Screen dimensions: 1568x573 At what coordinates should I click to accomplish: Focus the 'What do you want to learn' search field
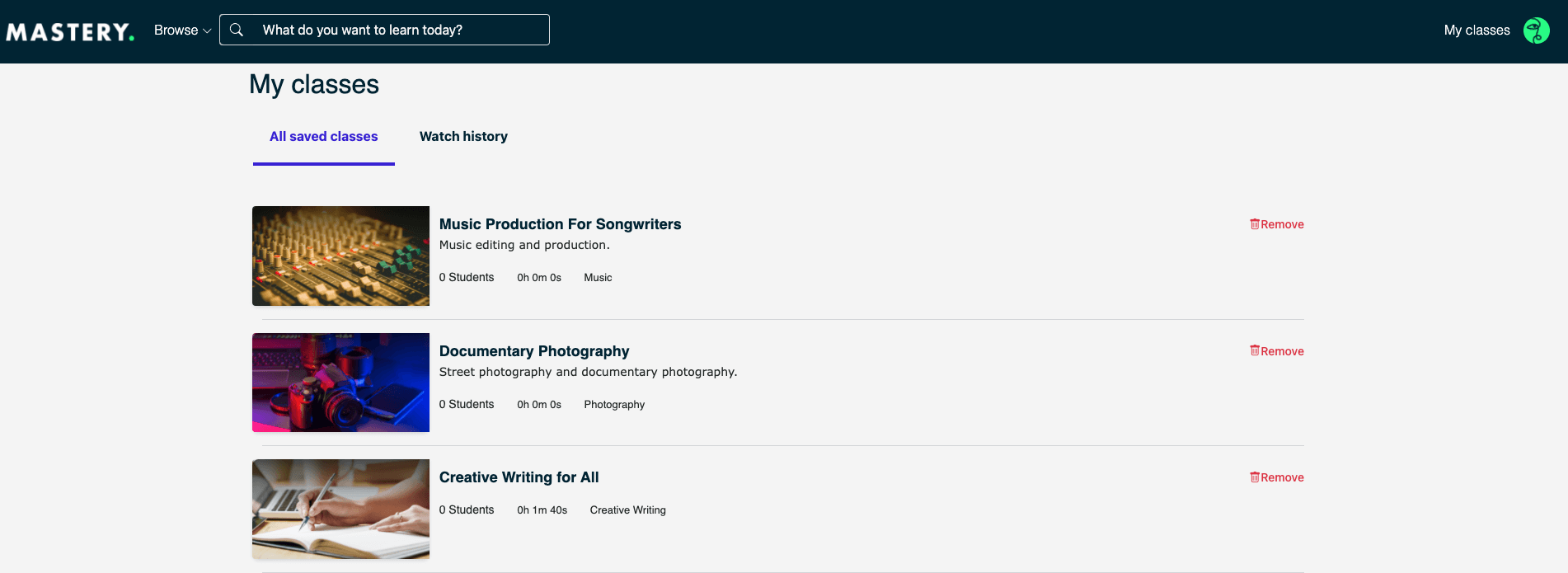384,30
